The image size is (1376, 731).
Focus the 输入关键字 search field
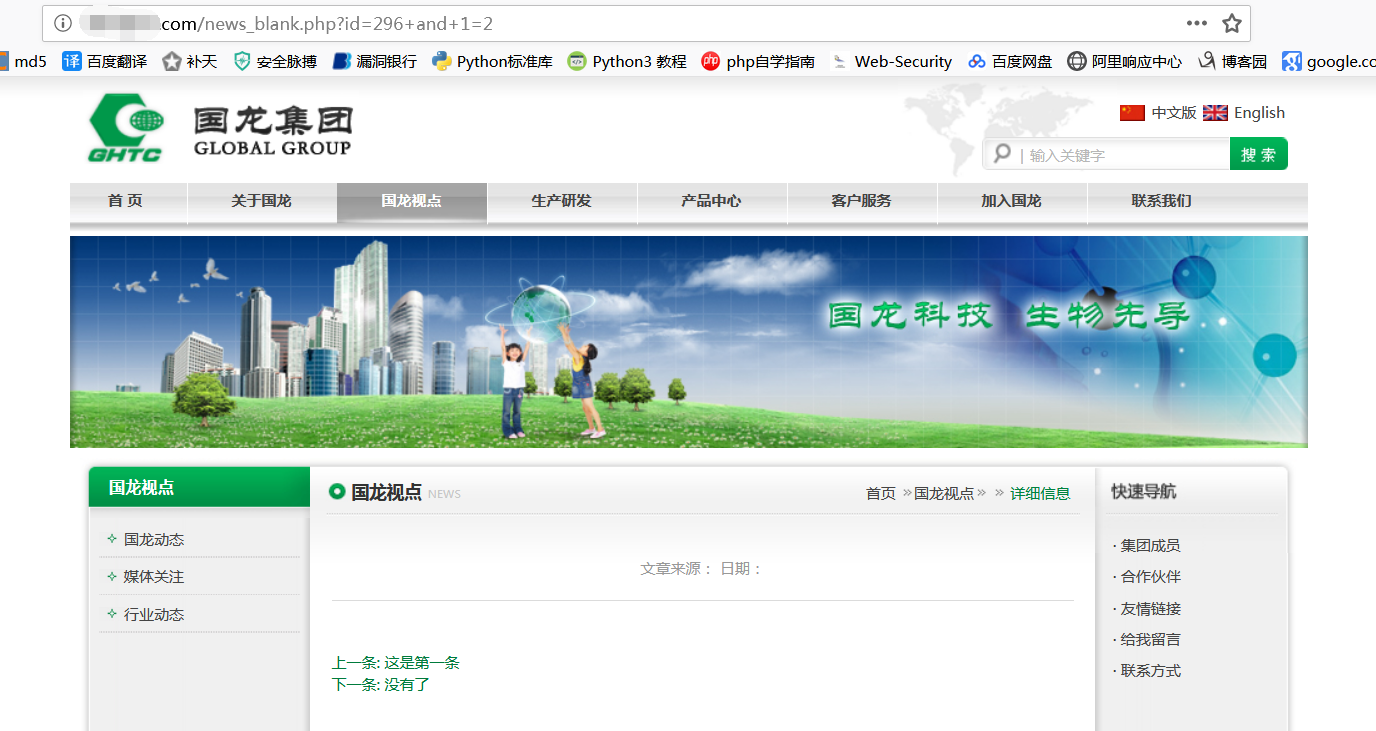pos(1124,155)
